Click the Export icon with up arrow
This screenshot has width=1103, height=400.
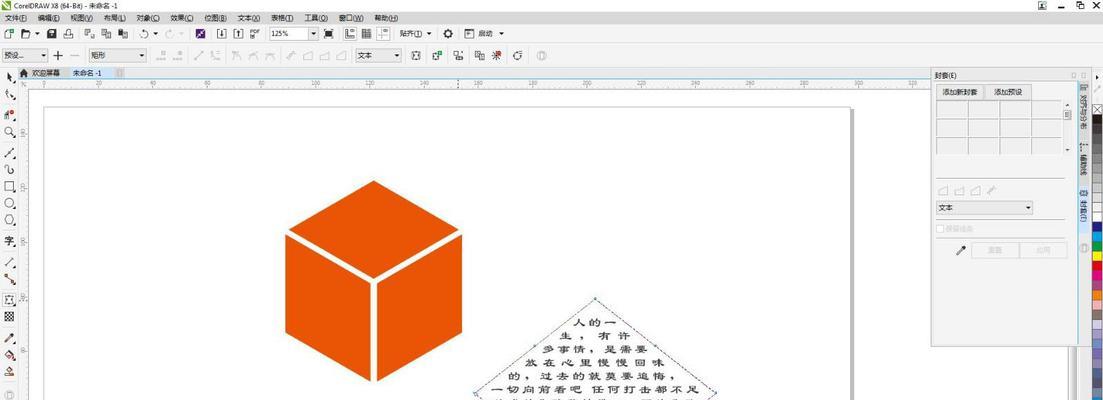point(238,33)
